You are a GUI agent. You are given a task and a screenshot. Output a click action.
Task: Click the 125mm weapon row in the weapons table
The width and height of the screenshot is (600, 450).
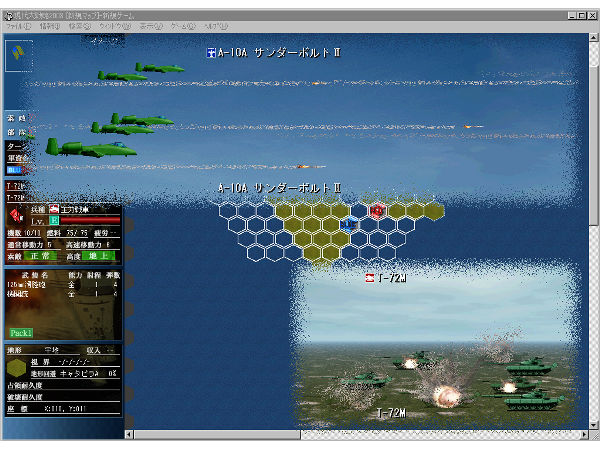(62, 285)
